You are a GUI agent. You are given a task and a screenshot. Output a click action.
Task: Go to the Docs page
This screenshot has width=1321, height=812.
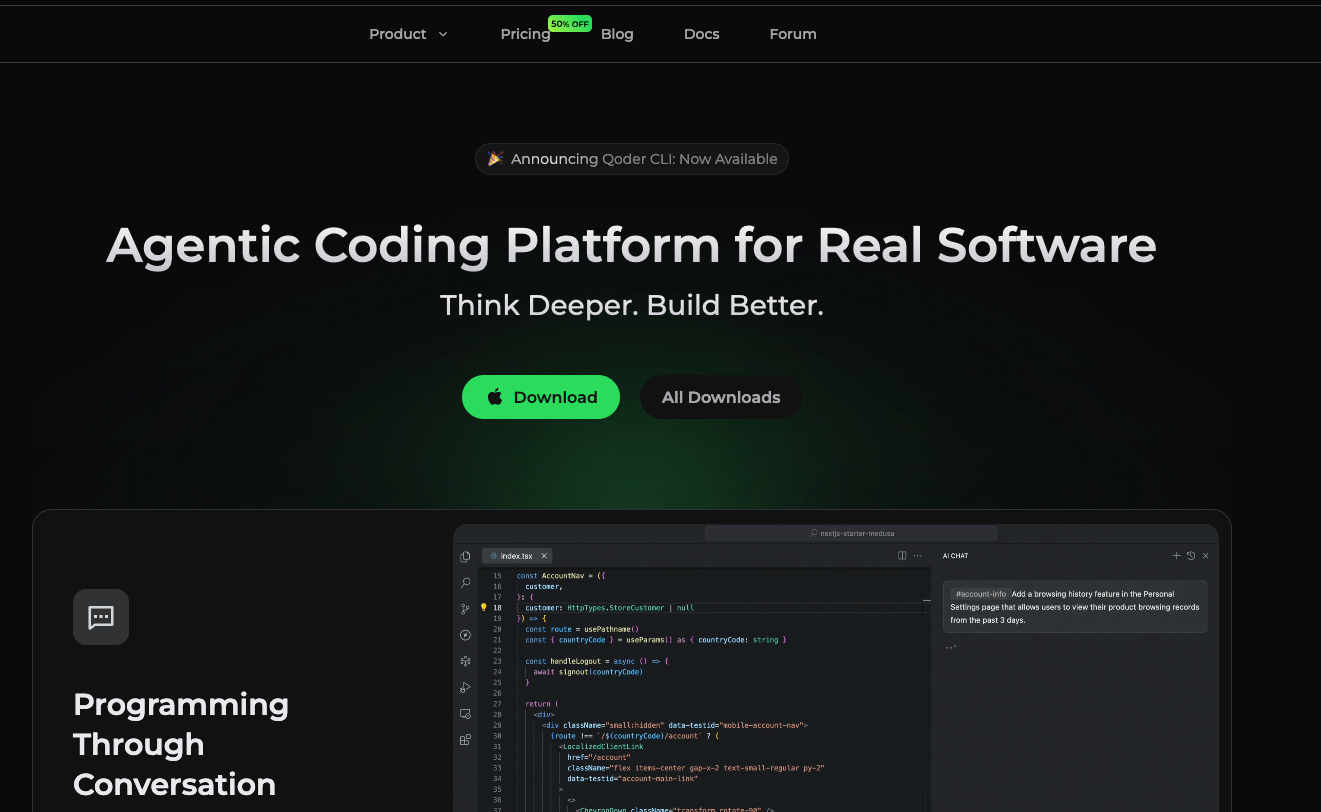click(x=701, y=33)
